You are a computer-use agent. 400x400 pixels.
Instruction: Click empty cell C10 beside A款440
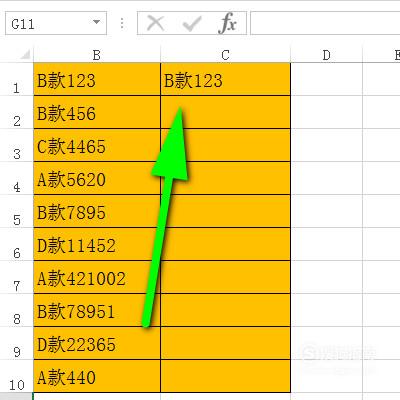(225, 376)
